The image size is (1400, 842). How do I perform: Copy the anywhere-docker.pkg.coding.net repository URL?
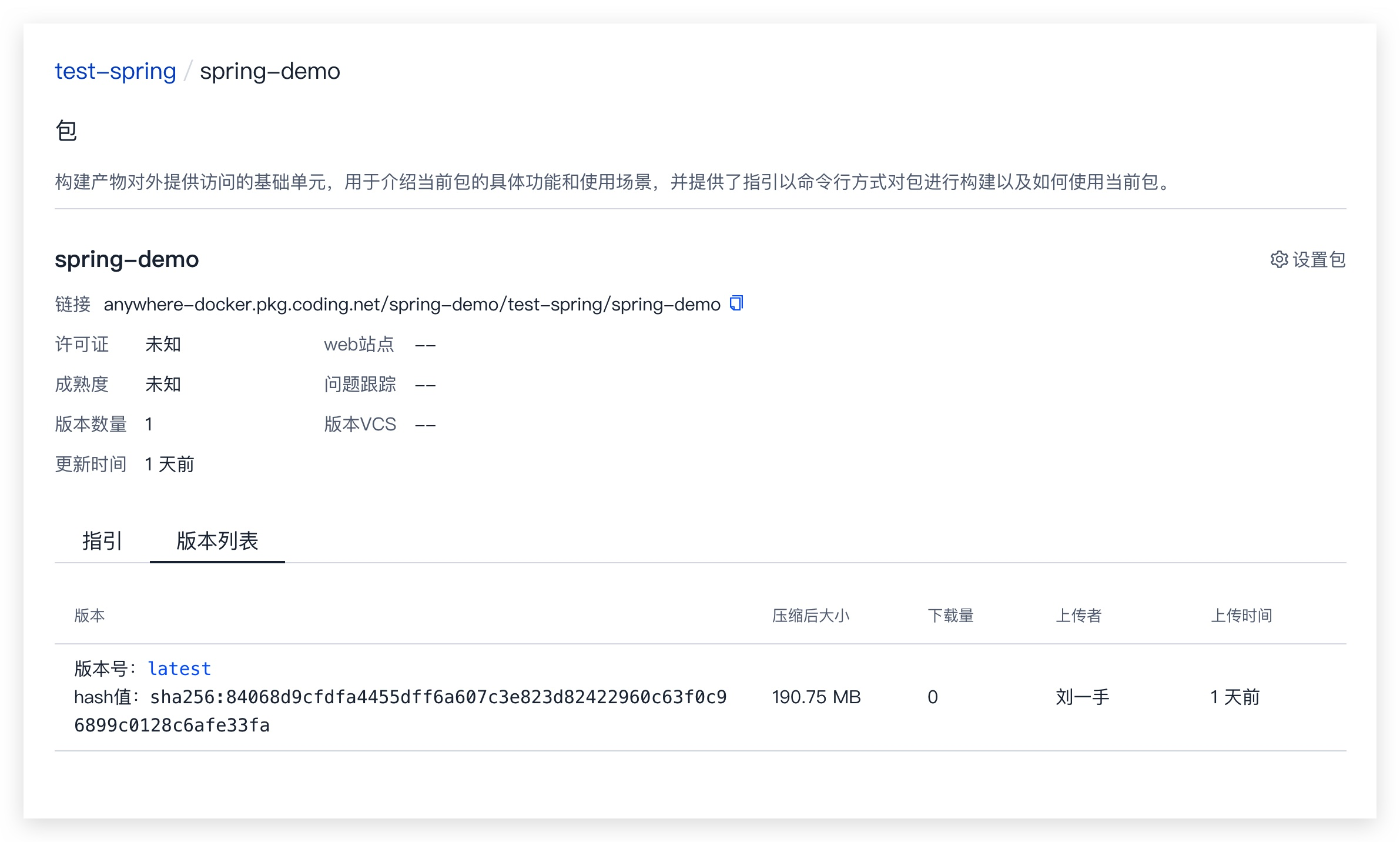click(735, 302)
